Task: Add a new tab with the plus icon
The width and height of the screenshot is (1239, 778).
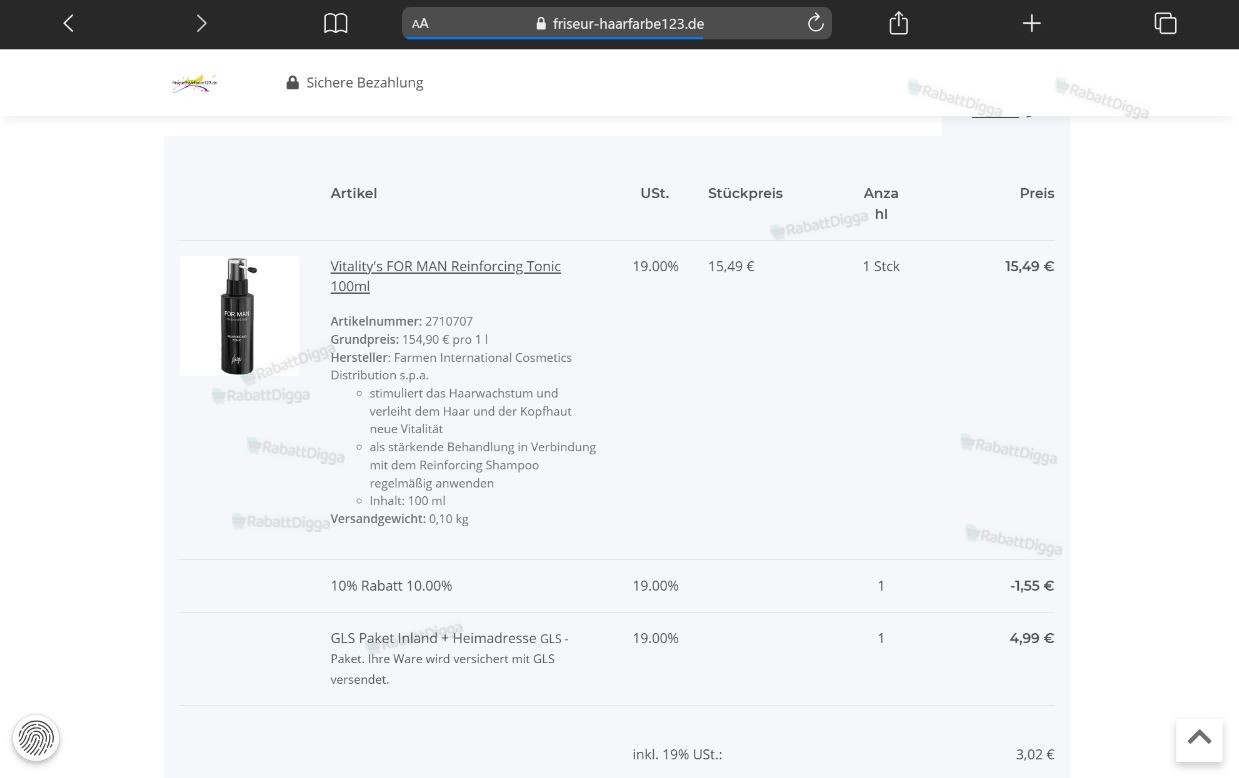Action: 1032,23
